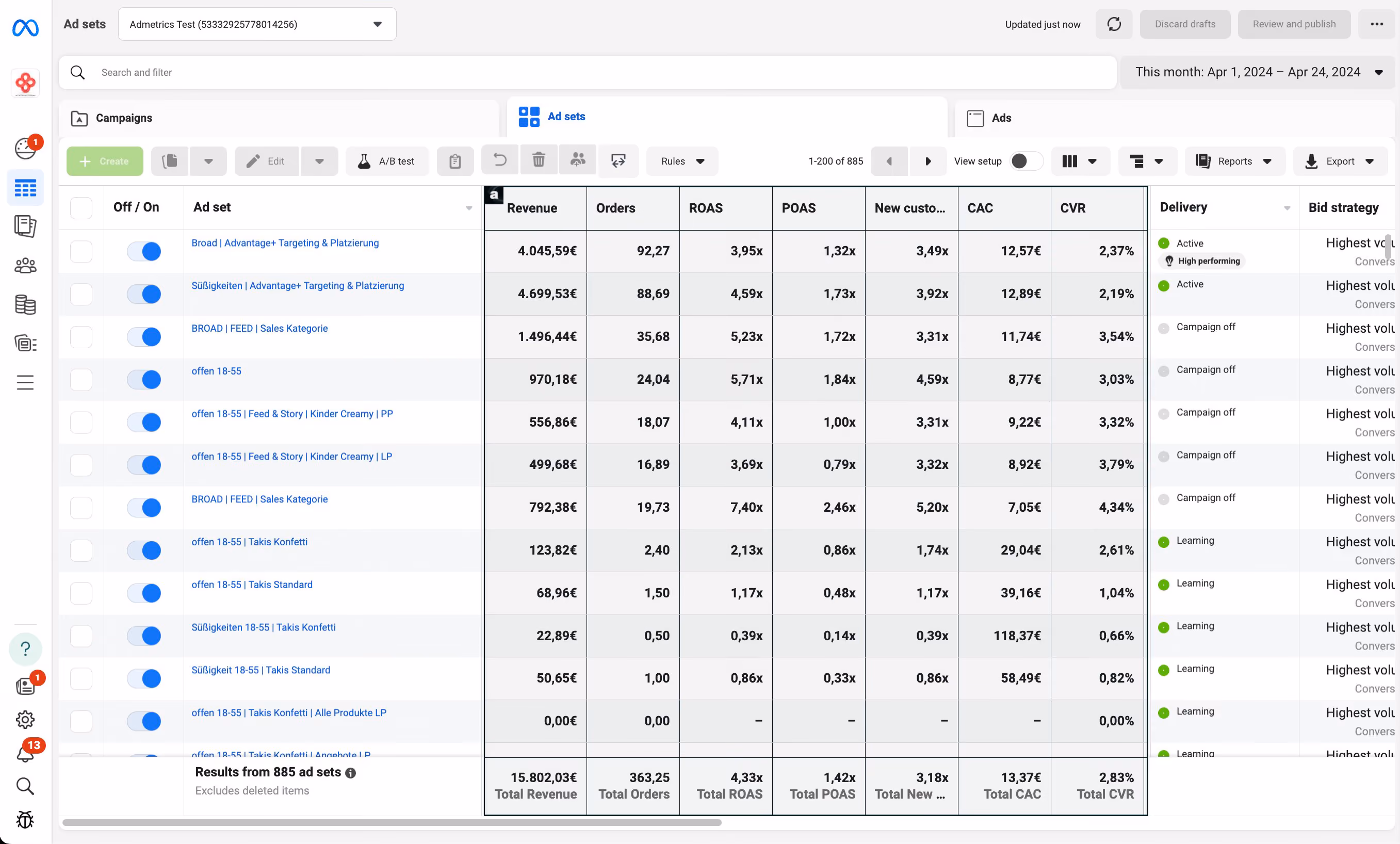Turn off offen 18-55 Takis Konfetti toggle
1400x844 pixels.
click(x=144, y=550)
